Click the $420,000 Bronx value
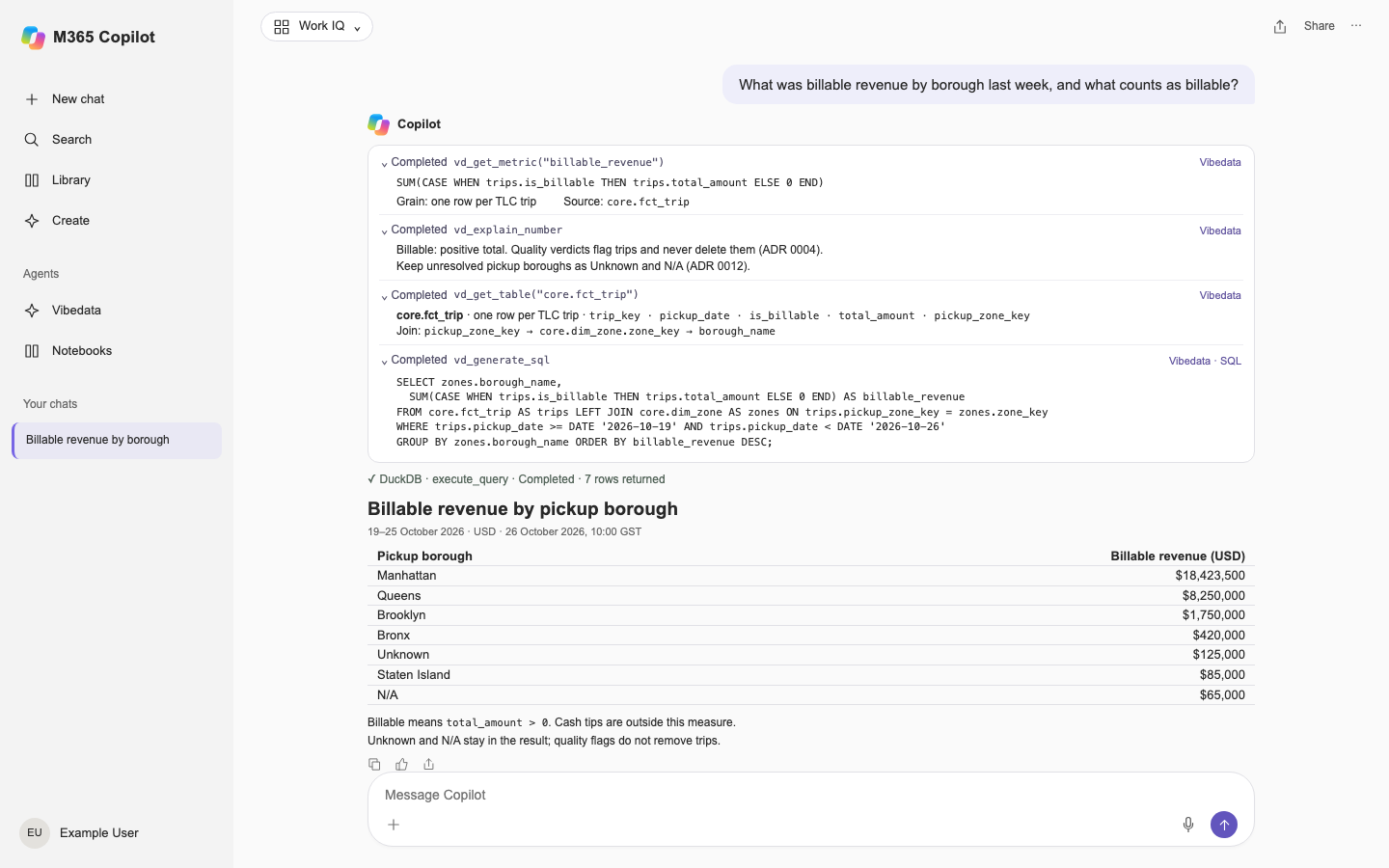The image size is (1389, 868). [x=1218, y=636]
